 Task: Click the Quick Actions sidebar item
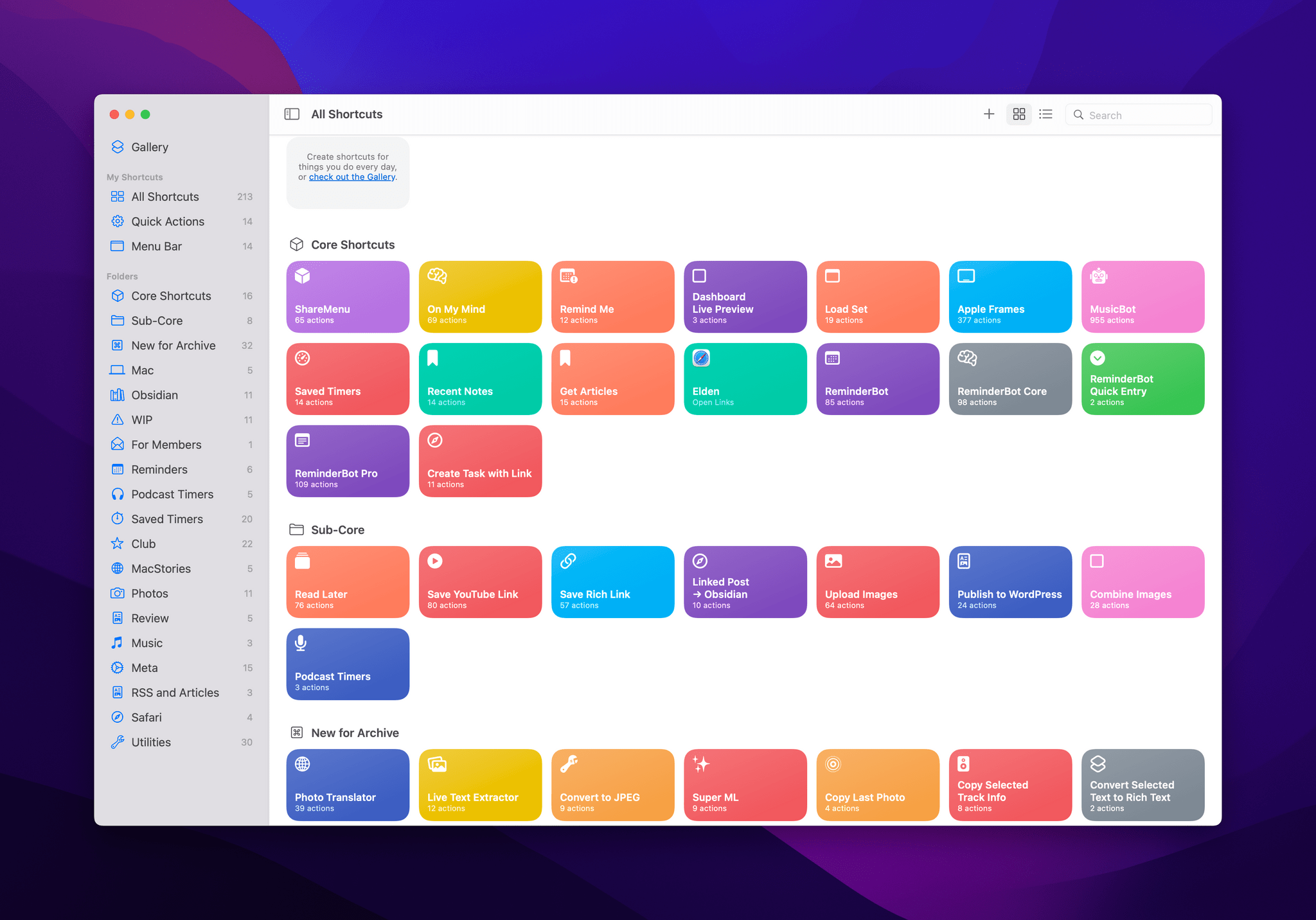pyautogui.click(x=167, y=221)
